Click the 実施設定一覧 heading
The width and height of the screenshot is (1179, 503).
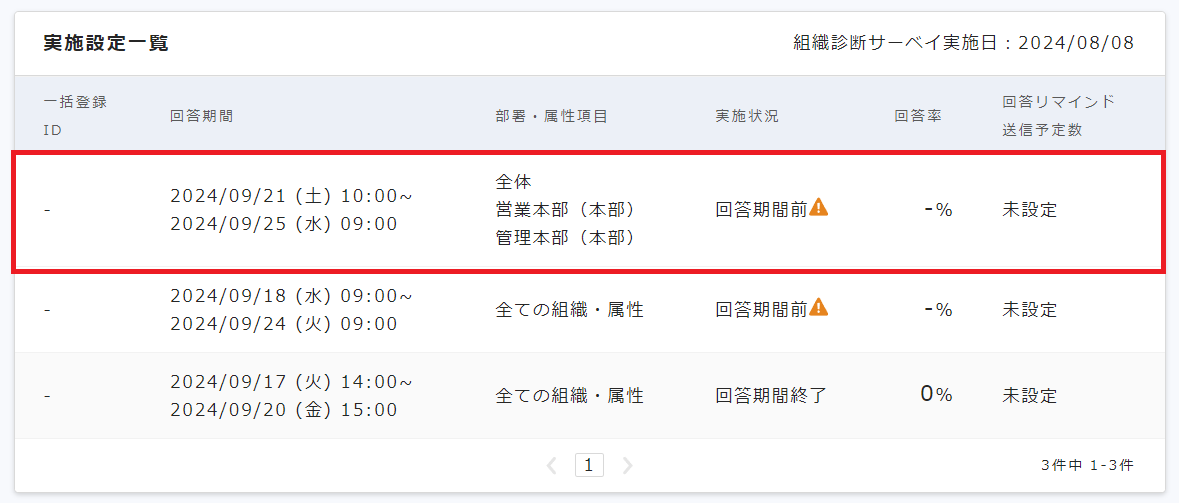106,43
